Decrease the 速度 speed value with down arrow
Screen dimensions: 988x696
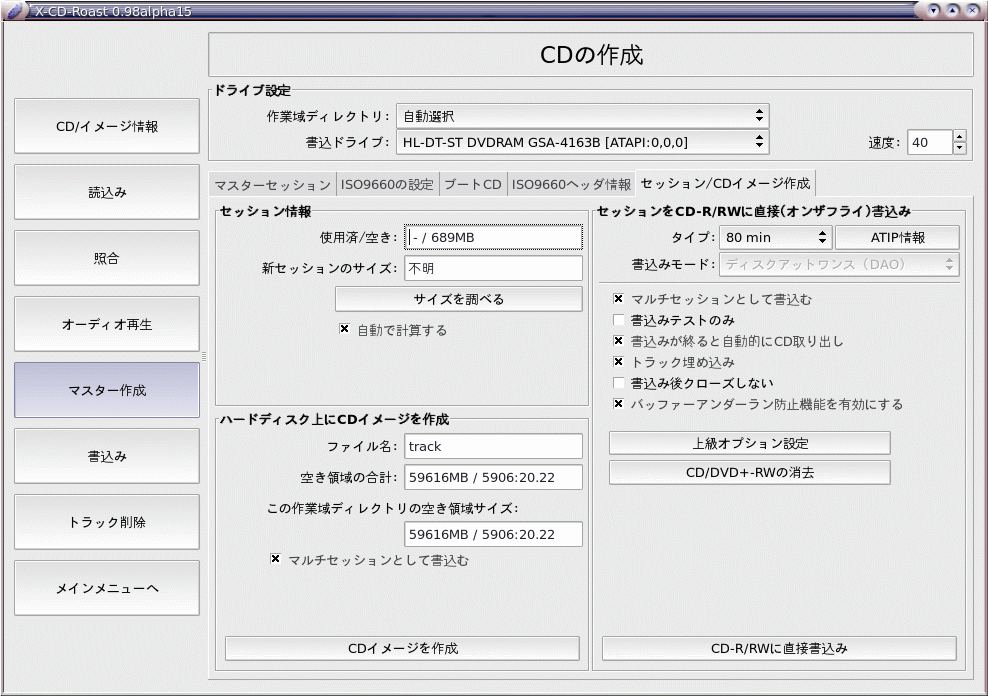[960, 148]
